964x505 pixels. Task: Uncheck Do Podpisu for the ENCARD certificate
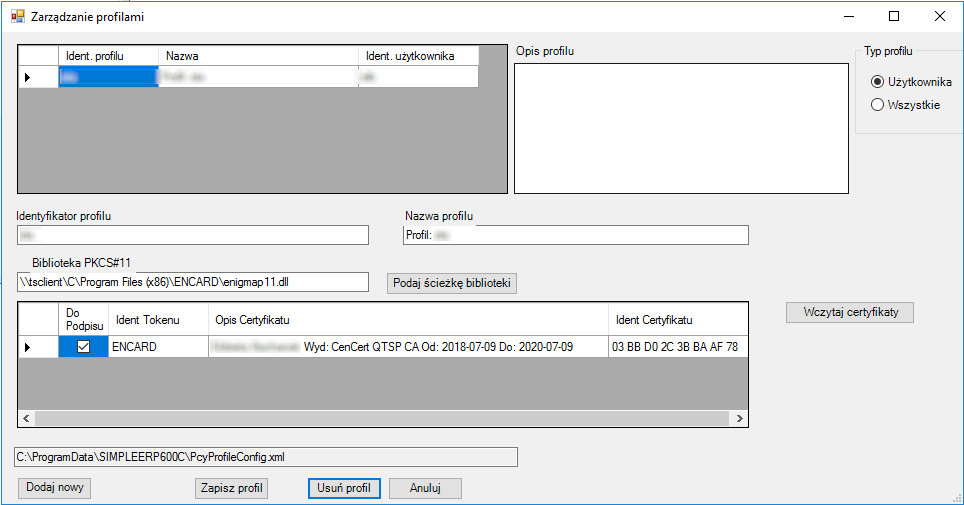pos(84,347)
